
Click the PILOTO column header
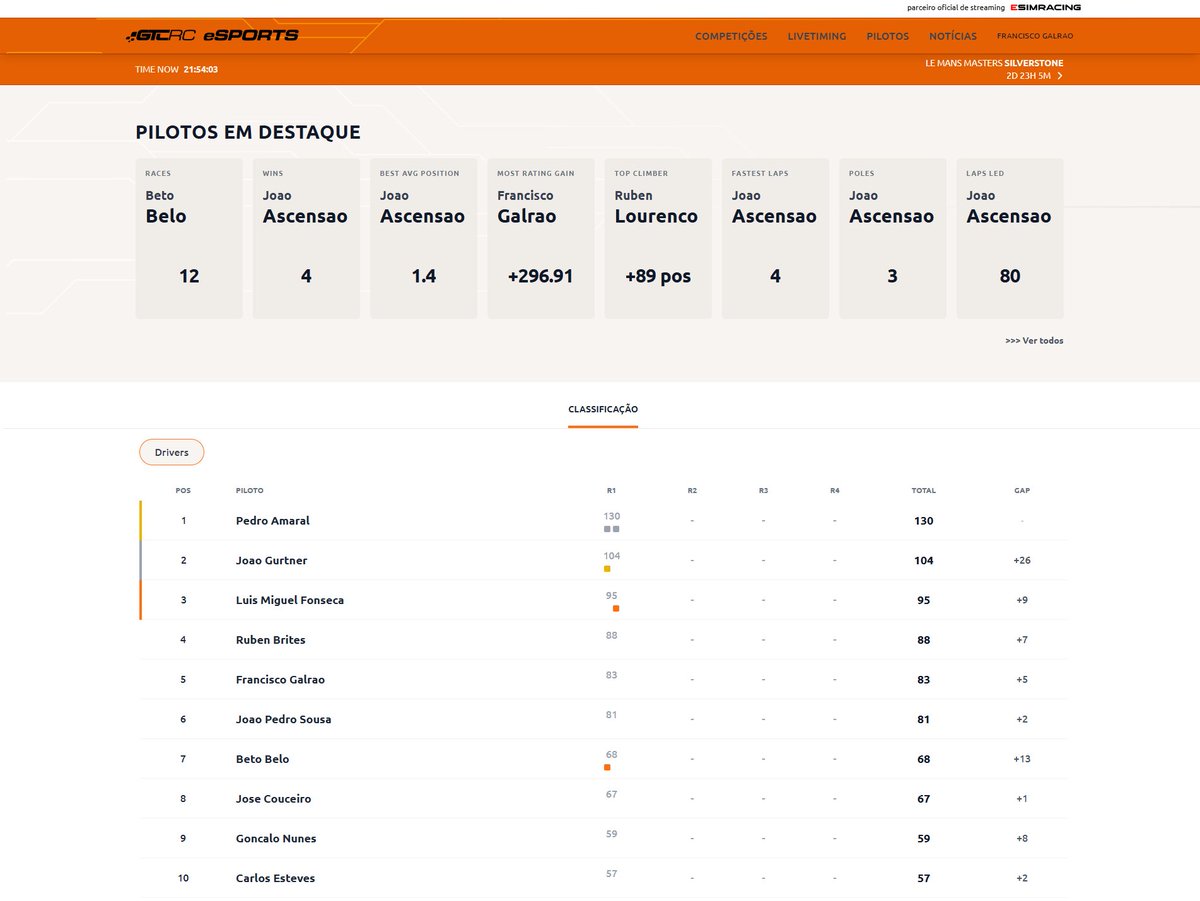tap(250, 491)
